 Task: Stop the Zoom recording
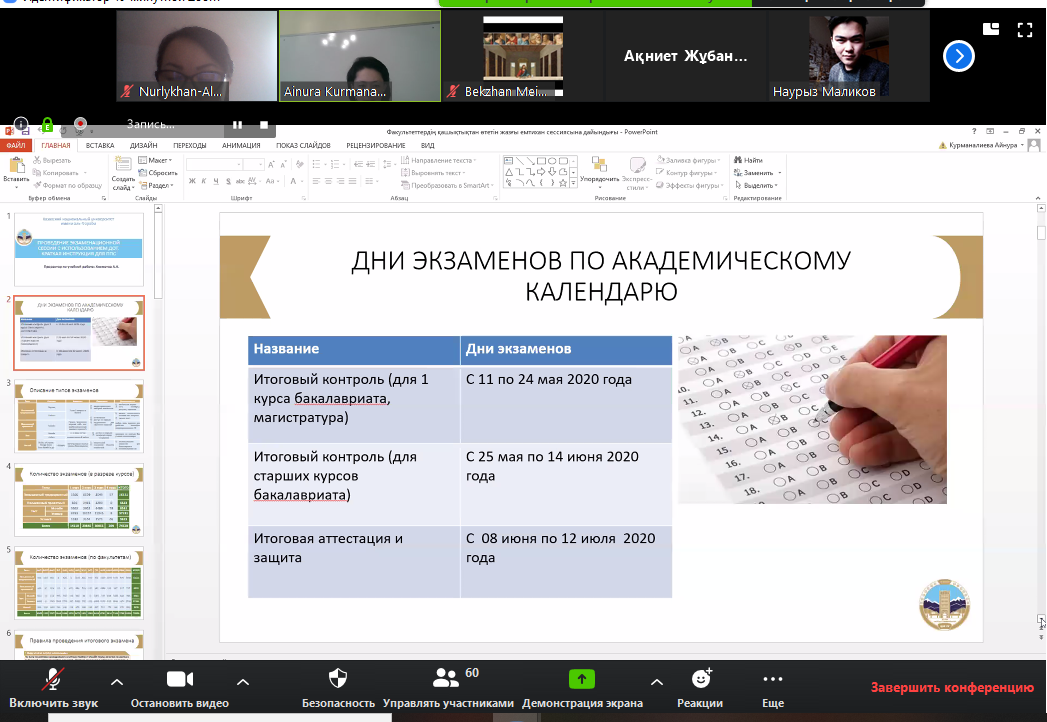264,125
